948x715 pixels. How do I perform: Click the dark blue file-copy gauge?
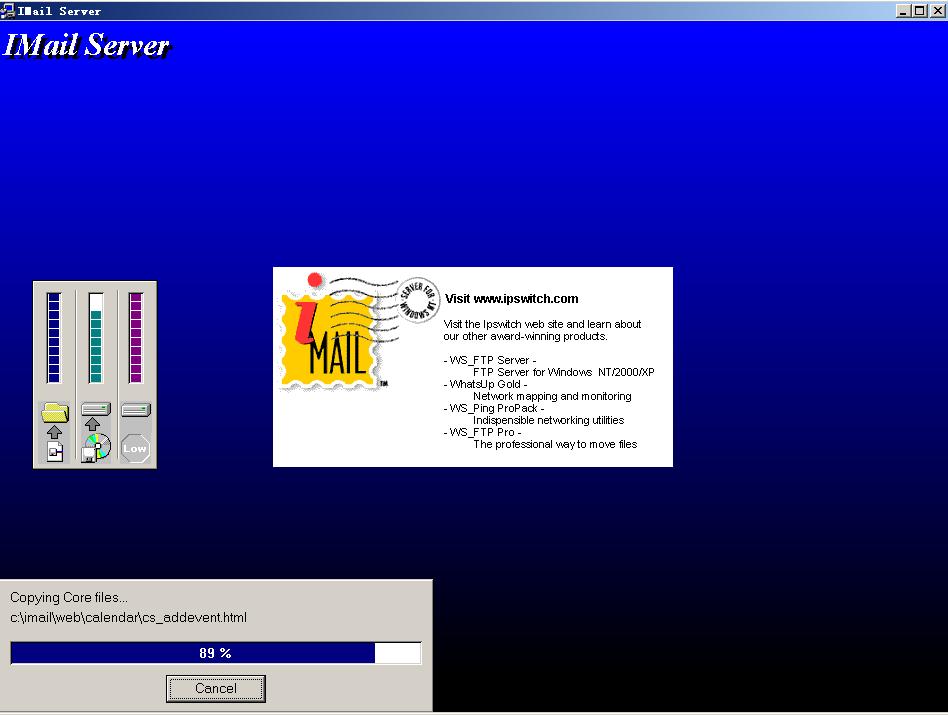pos(55,337)
